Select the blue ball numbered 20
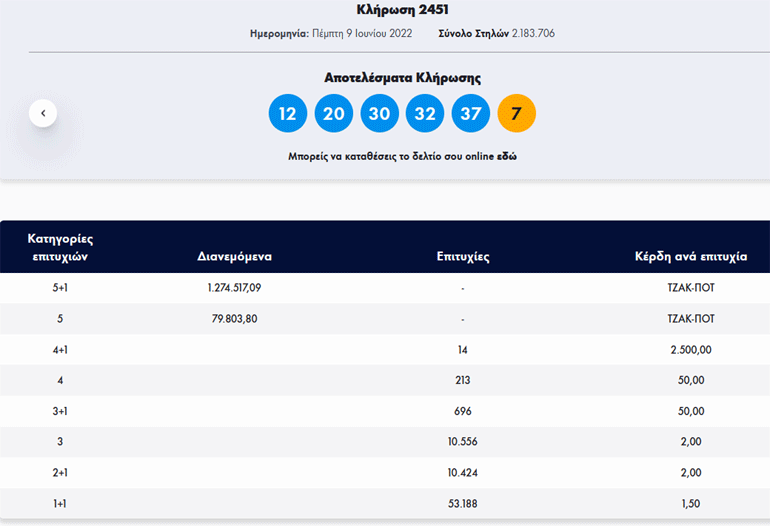 334,113
